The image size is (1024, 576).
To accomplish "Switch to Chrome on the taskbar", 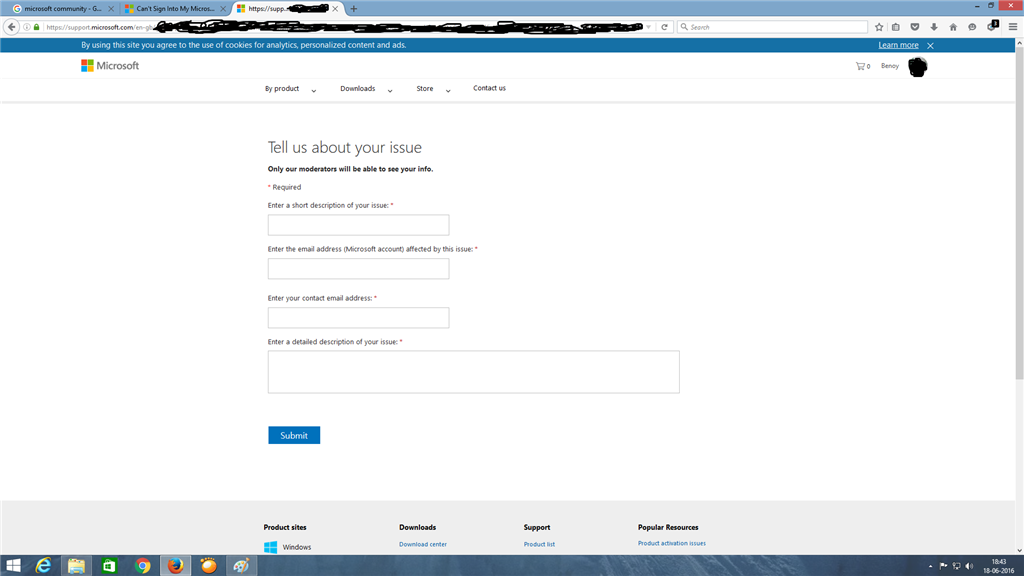I will [x=142, y=566].
